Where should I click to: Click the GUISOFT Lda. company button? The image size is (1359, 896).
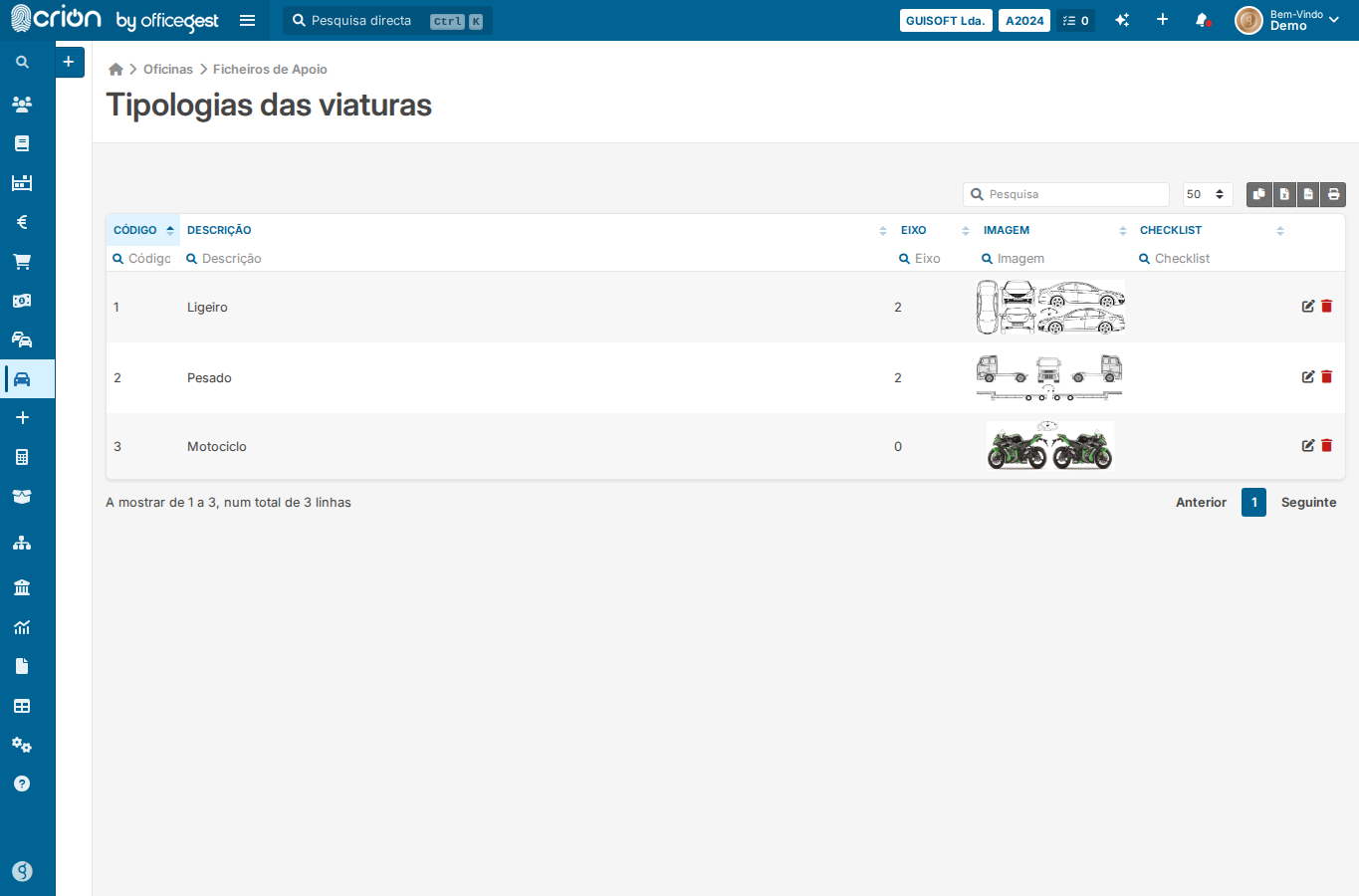click(x=946, y=20)
